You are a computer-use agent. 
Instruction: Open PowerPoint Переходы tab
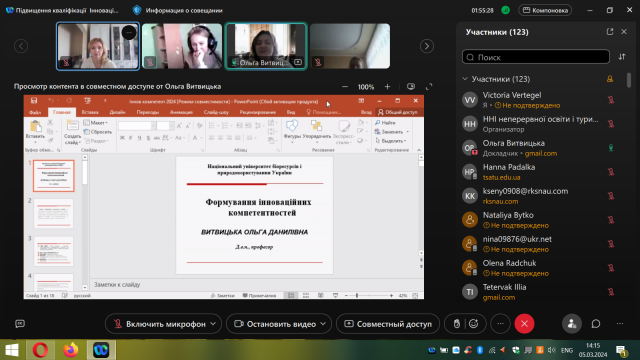148,112
